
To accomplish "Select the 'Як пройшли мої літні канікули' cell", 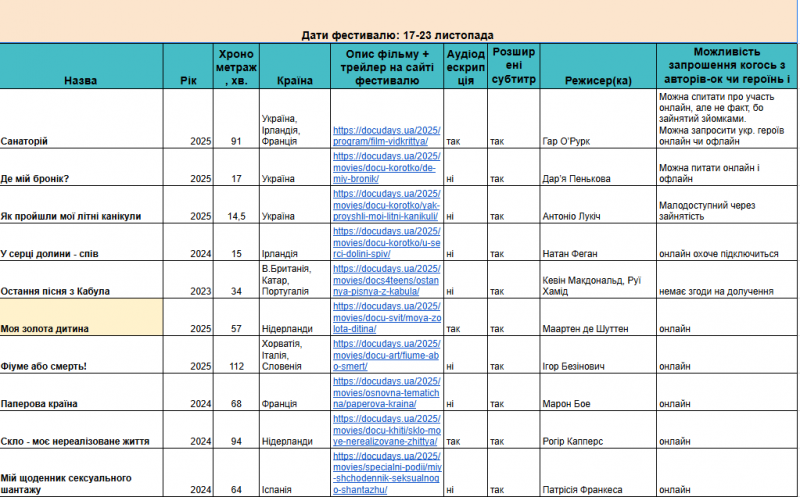I will pyautogui.click(x=81, y=205).
